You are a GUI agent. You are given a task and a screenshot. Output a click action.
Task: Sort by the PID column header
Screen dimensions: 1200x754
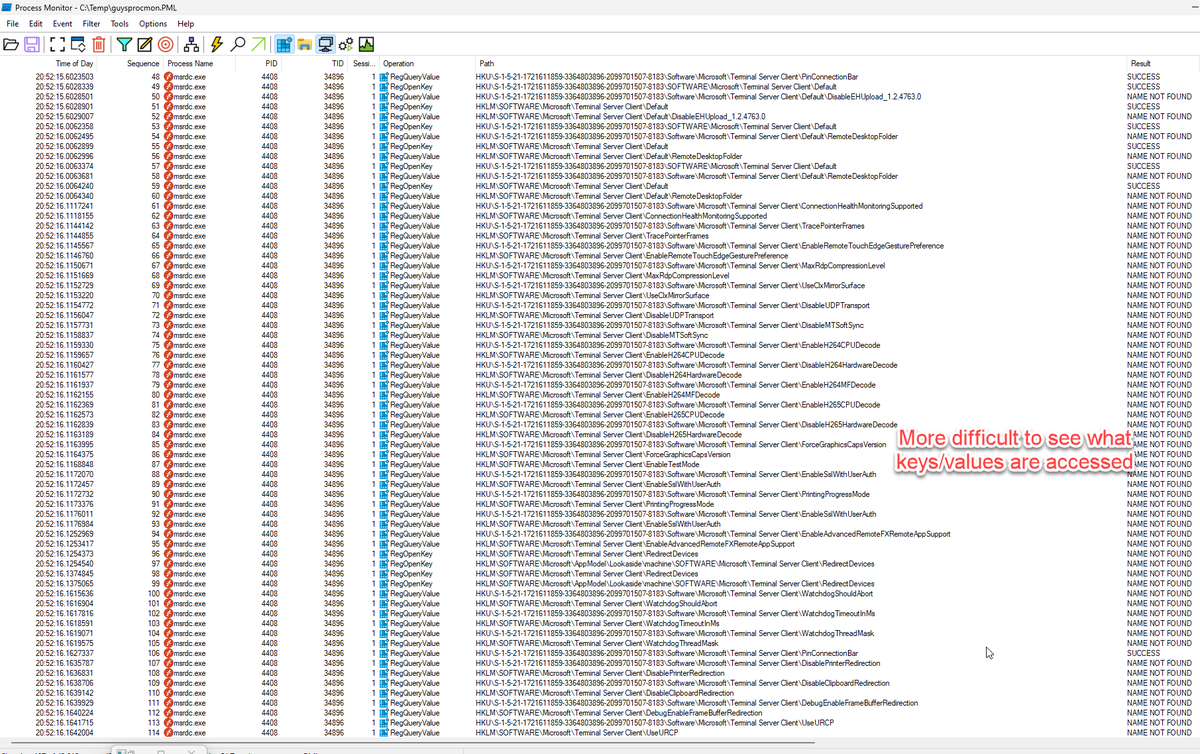271,63
